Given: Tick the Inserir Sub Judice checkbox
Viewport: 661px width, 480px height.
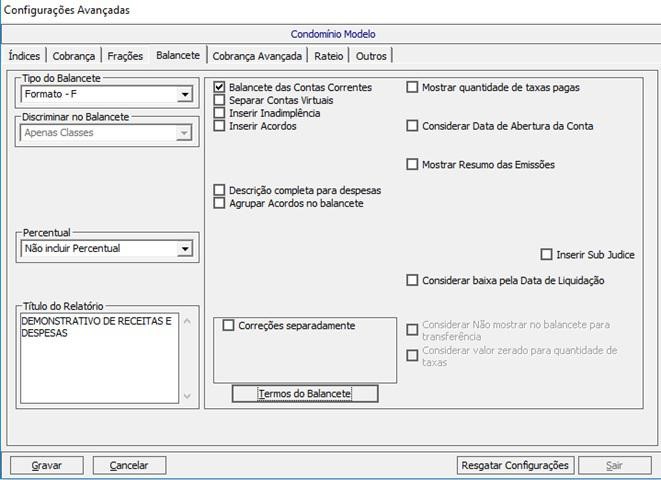Looking at the screenshot, I should (x=546, y=255).
